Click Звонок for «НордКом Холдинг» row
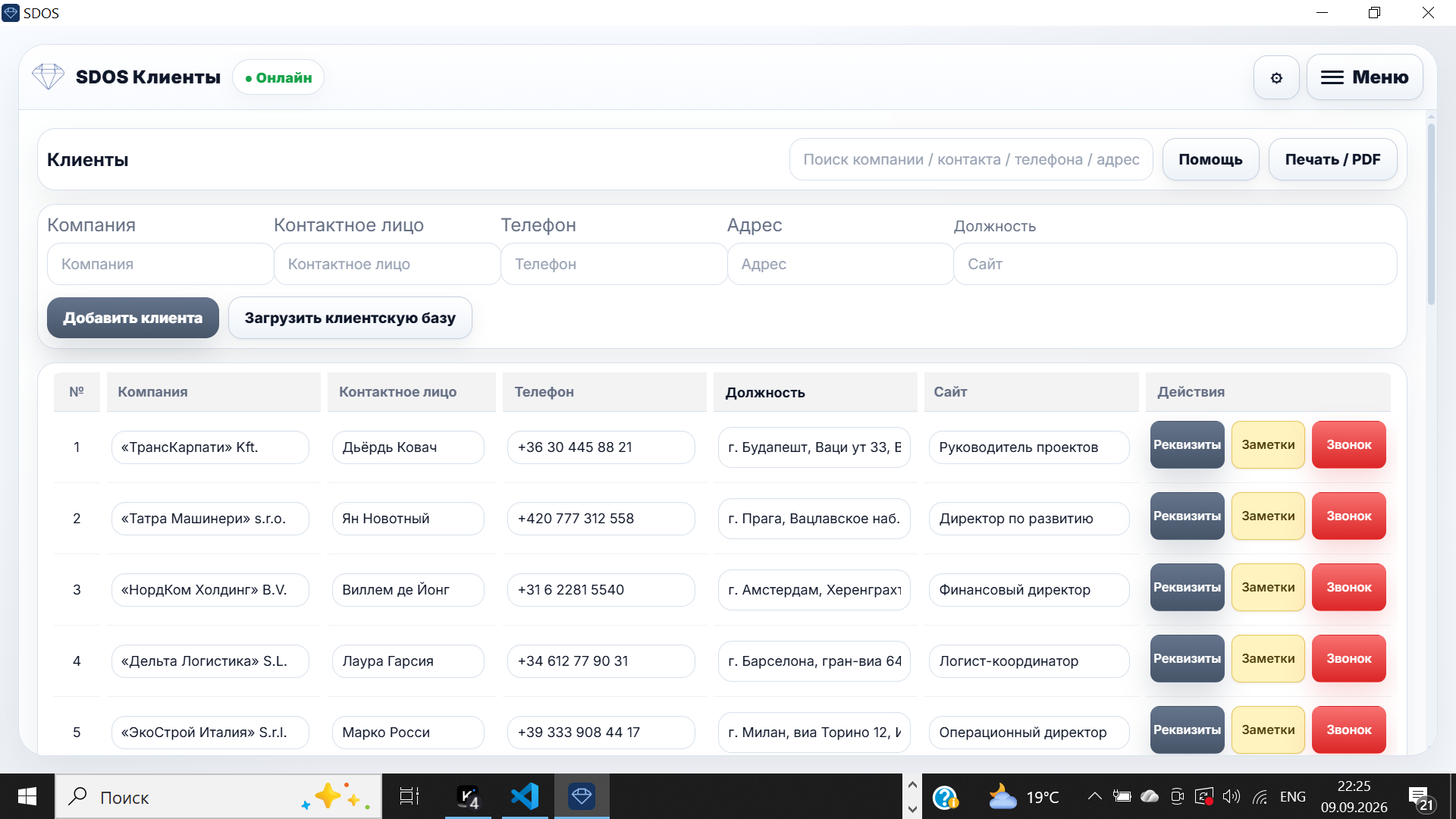 pyautogui.click(x=1348, y=587)
